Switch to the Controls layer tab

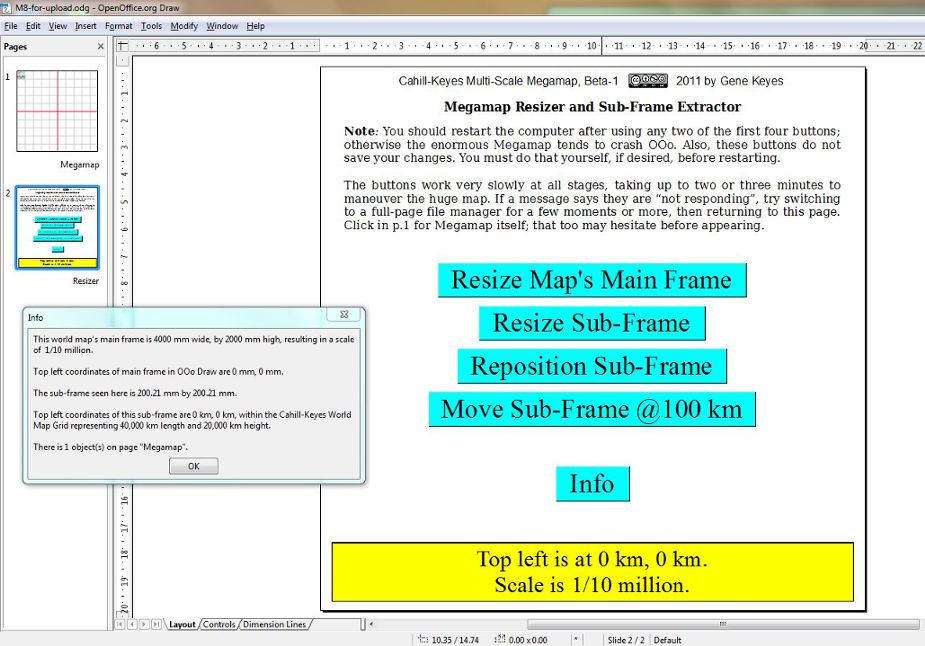(219, 624)
